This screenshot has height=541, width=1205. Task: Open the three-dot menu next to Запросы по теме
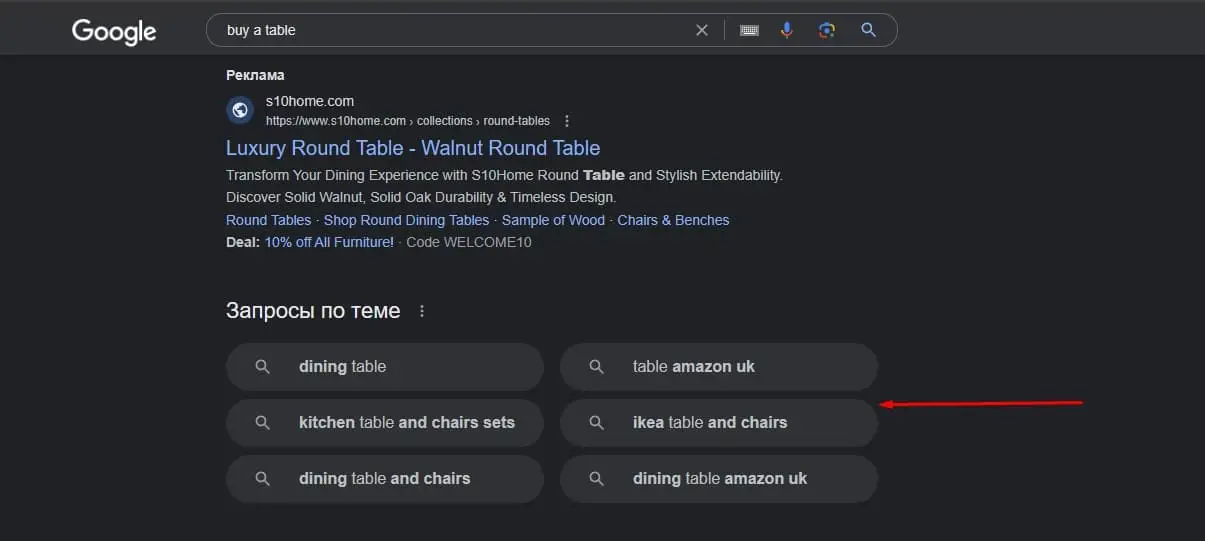422,311
